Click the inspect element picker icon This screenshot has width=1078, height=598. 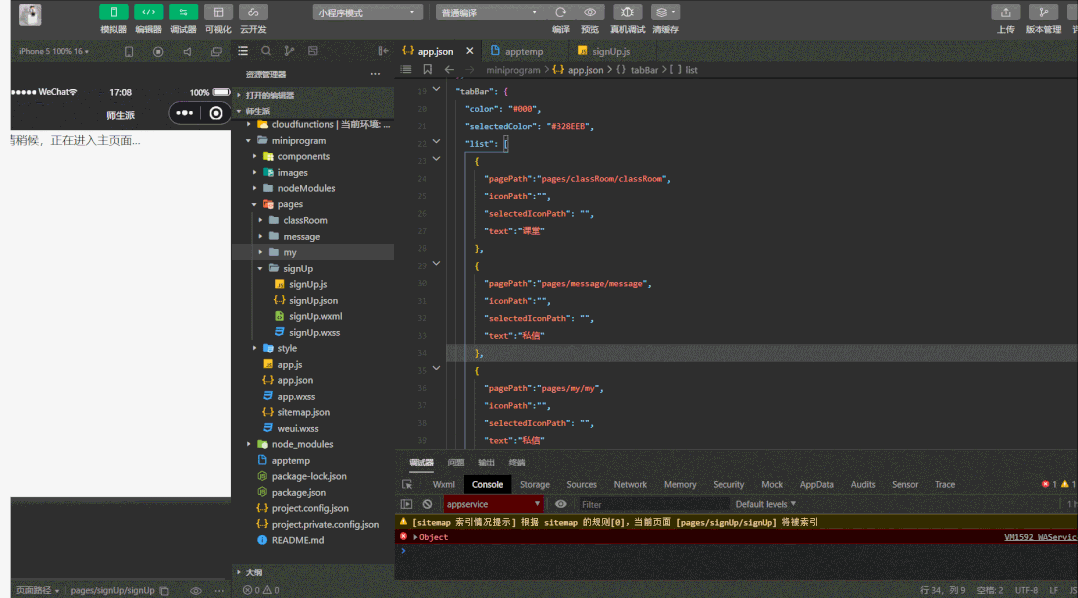(x=407, y=485)
